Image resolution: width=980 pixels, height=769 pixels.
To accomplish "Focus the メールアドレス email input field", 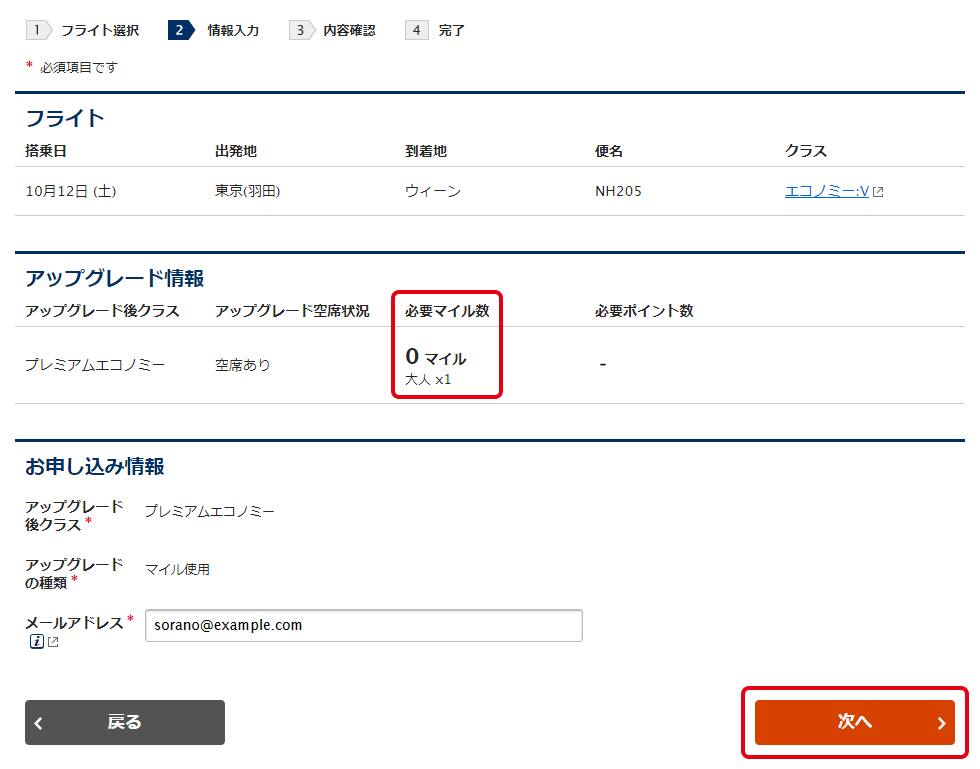I will tap(363, 626).
